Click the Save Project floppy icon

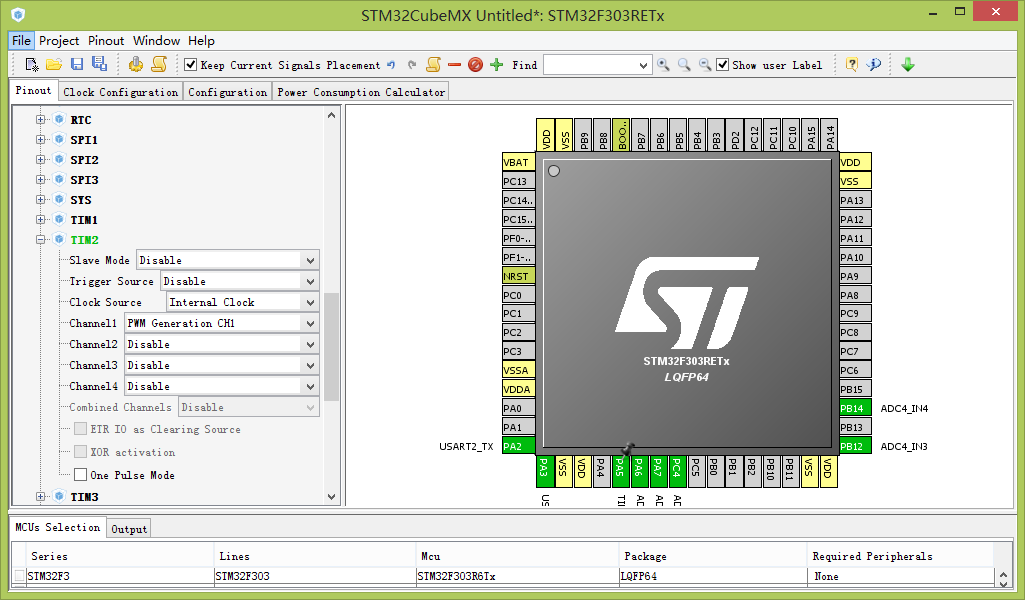pyautogui.click(x=77, y=64)
